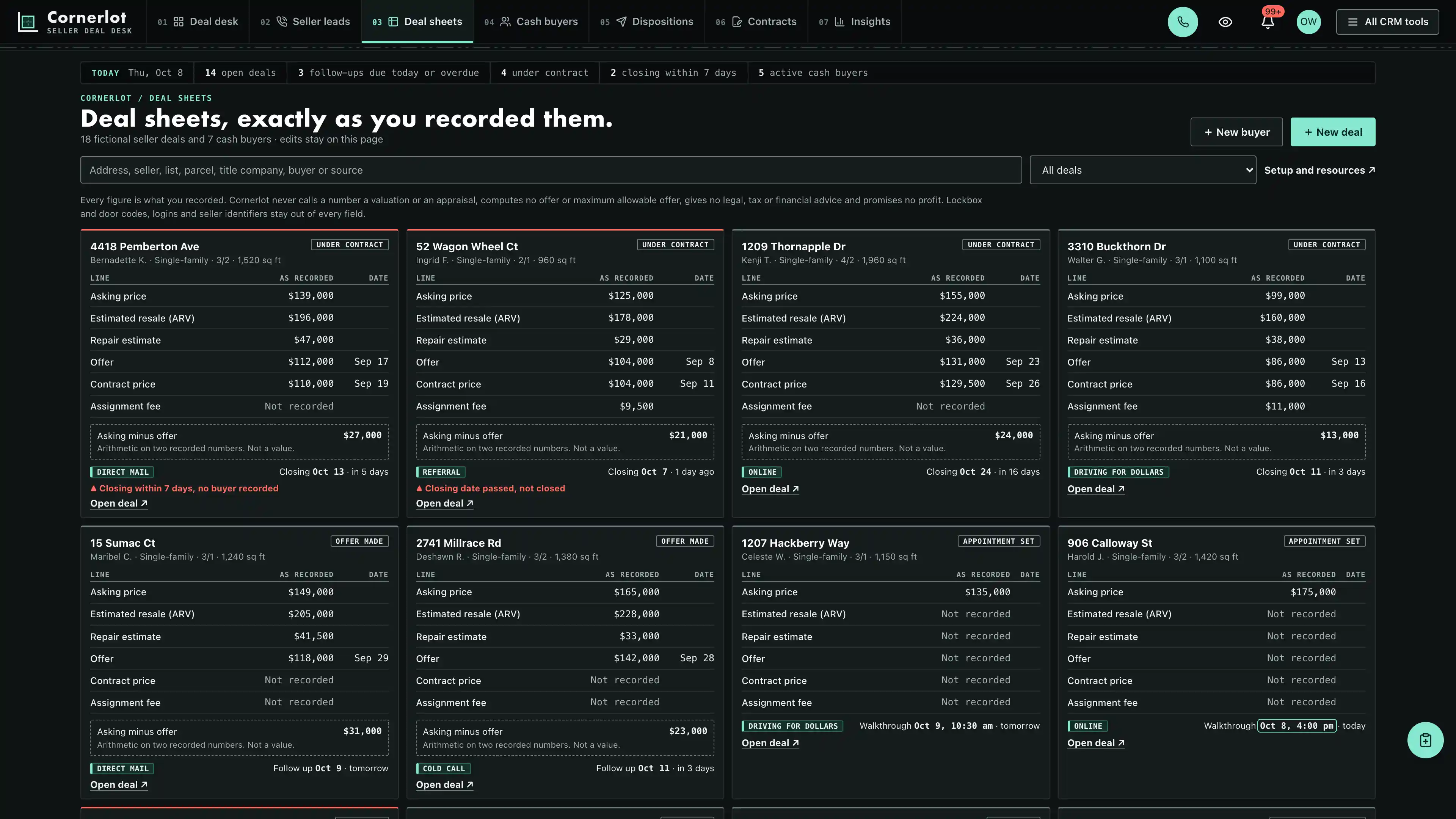Open deal for 3310 Buckthorn Dr
Image resolution: width=1456 pixels, height=819 pixels.
[1095, 489]
